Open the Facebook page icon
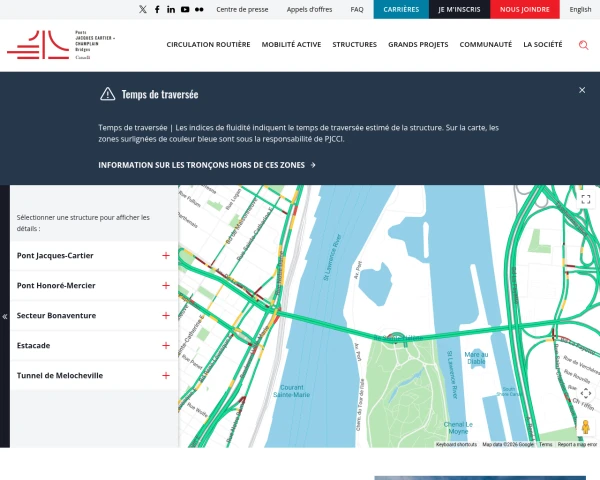Image resolution: width=600 pixels, height=480 pixels. (x=157, y=10)
